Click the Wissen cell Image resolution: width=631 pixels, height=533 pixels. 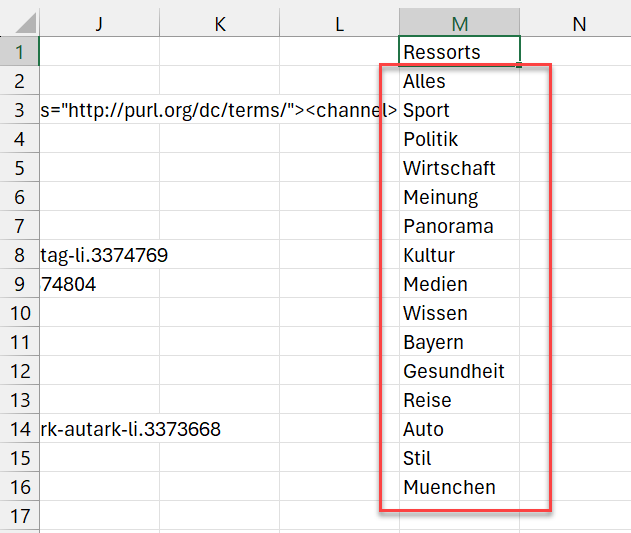point(459,313)
